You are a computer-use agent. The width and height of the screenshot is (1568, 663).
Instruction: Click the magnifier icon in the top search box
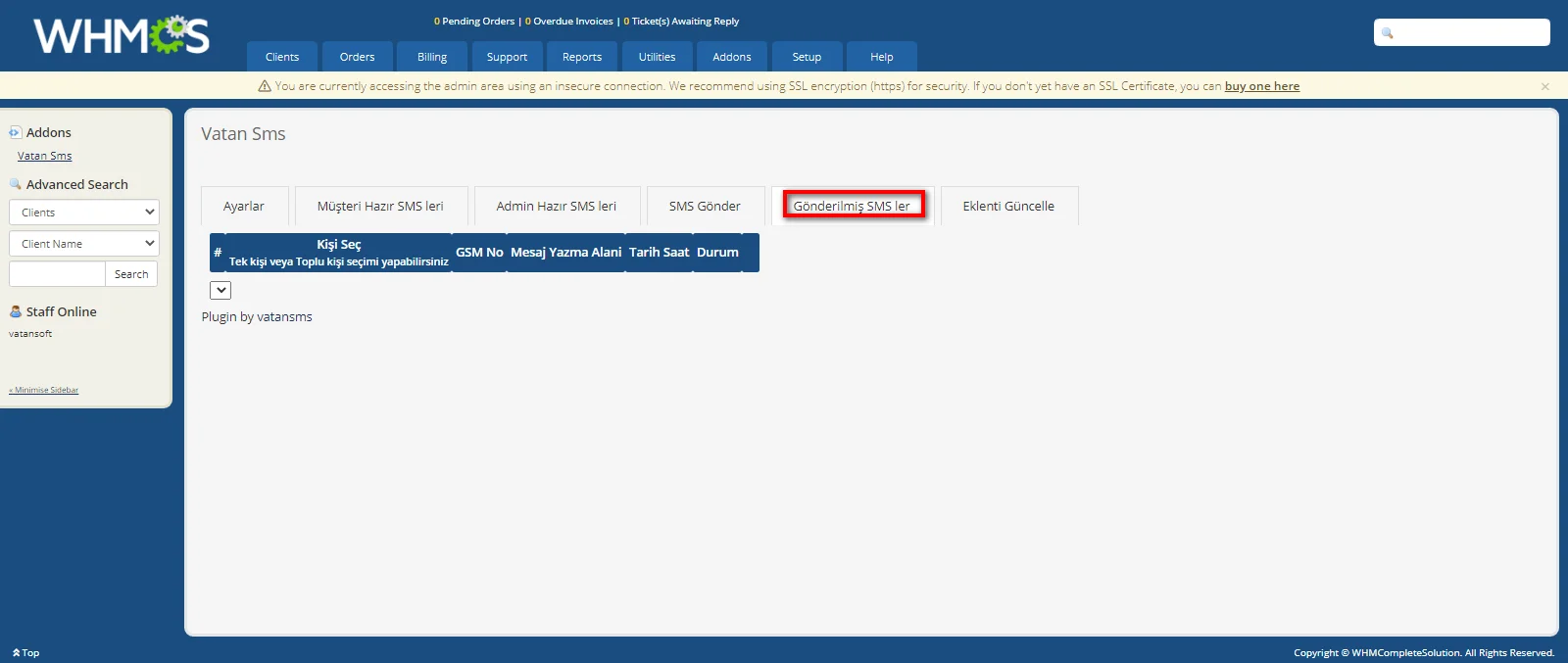(x=1388, y=33)
